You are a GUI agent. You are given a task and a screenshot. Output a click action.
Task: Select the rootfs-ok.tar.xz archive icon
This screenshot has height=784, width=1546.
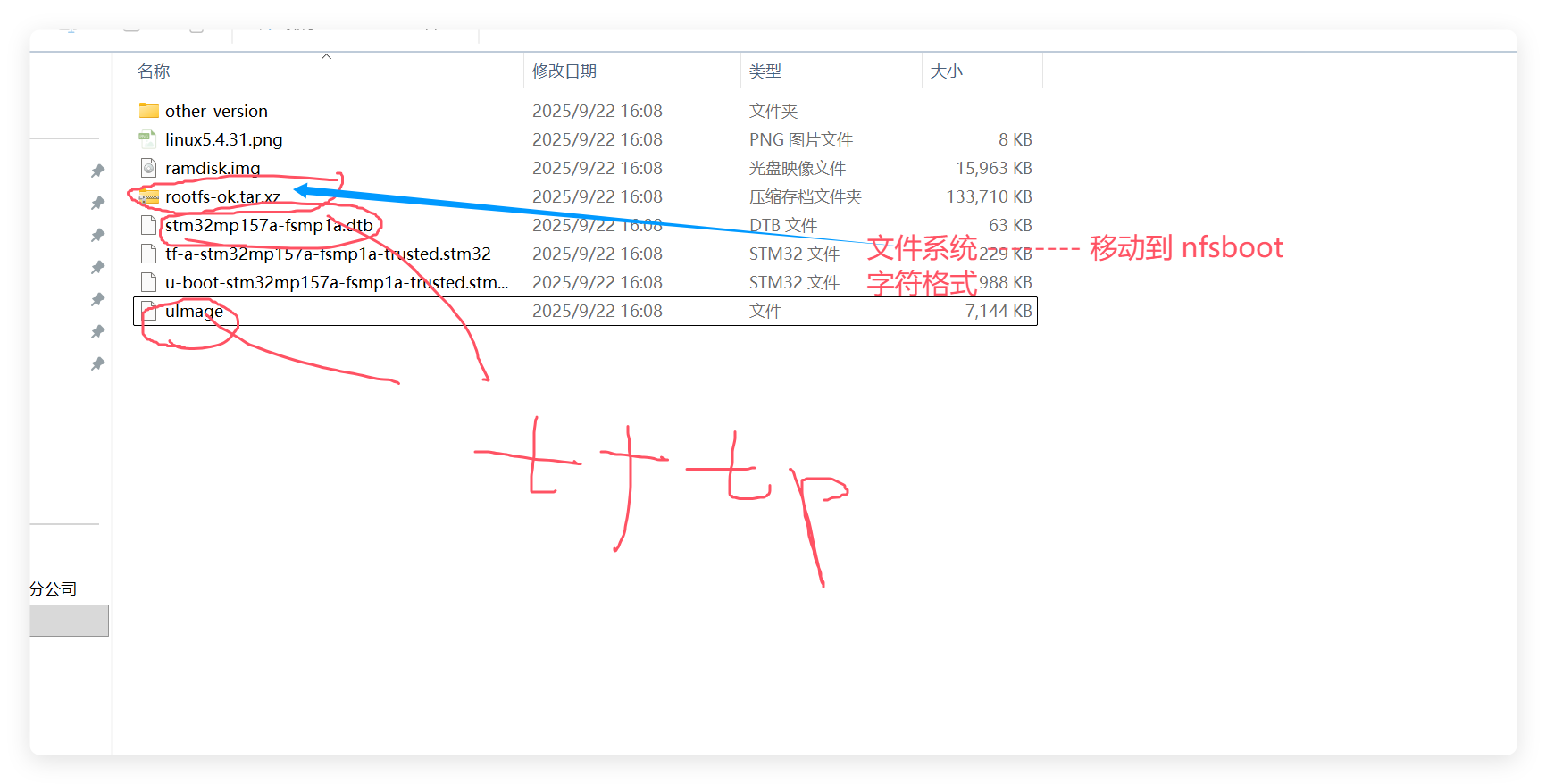149,196
